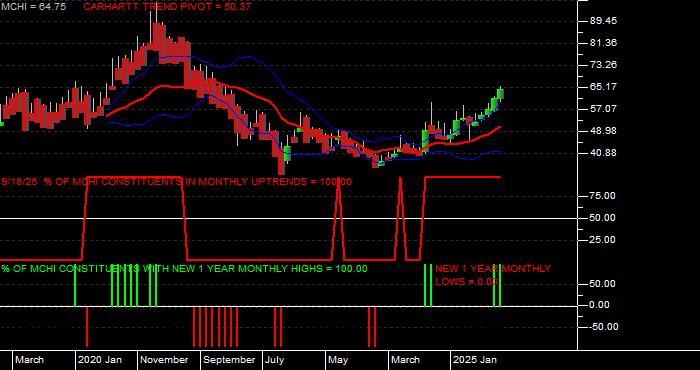Image resolution: width=700 pixels, height=370 pixels.
Task: Select the monthly uptrends = 100.00 indicator title
Action: 176,182
